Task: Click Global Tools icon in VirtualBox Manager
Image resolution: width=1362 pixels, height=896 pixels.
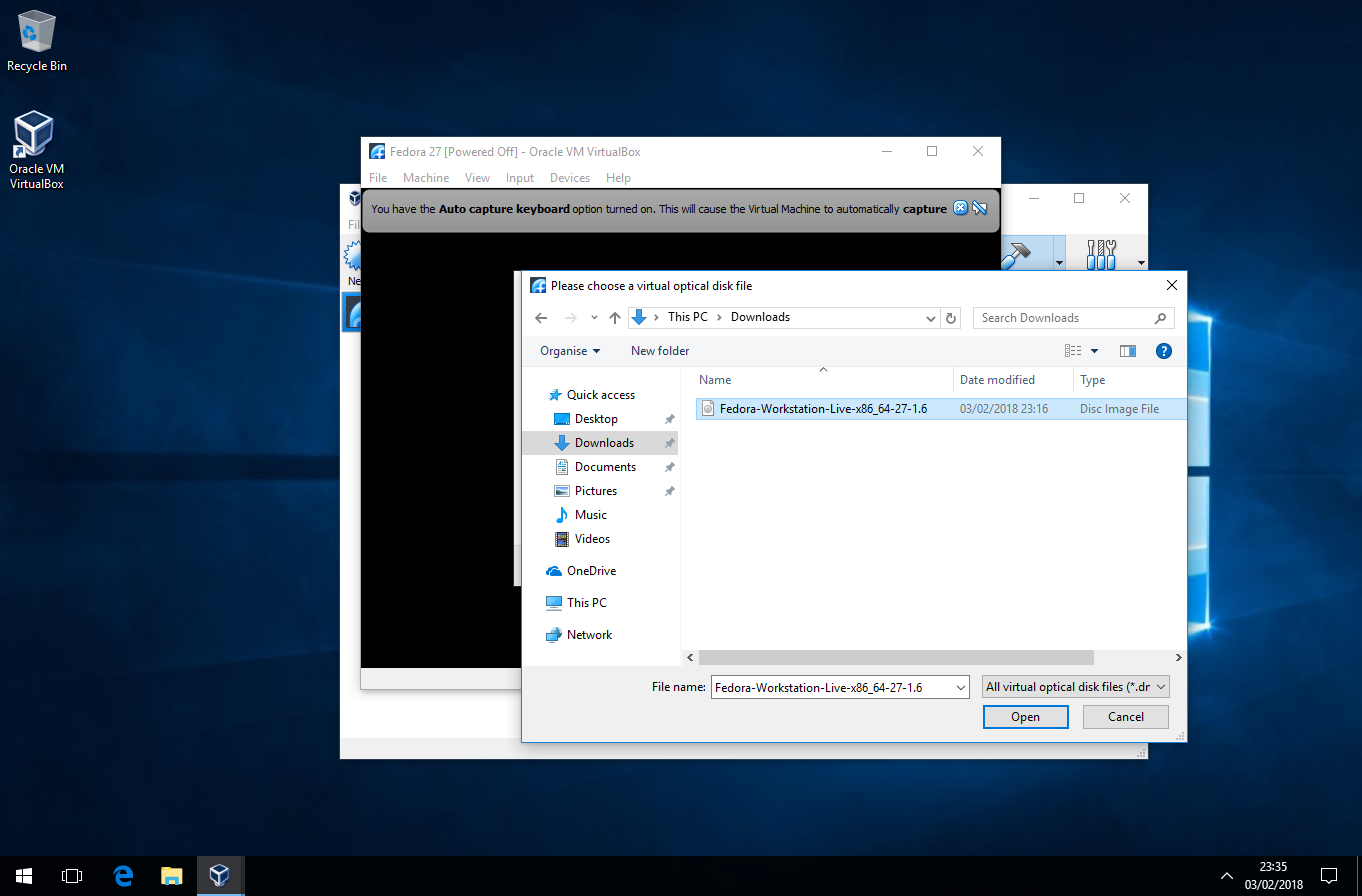Action: point(1101,254)
